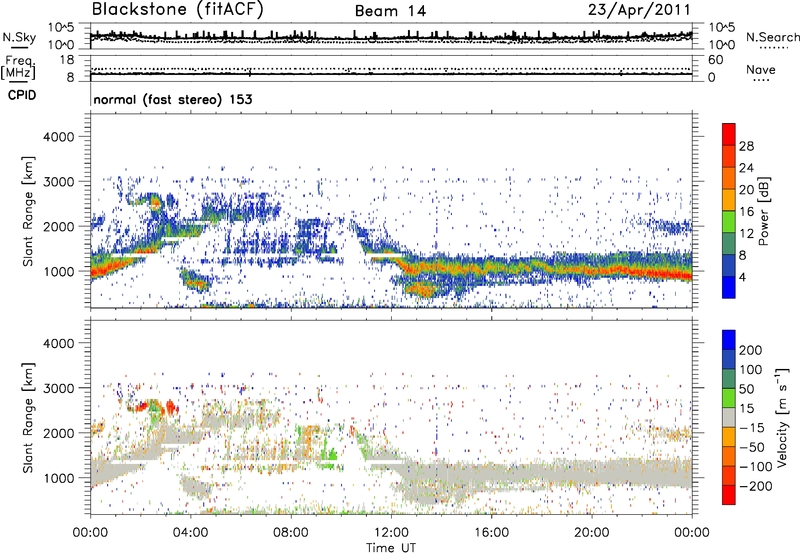Click the 'Power [dB]' color bar label
Viewport: 800px width, 554px height.
[763, 211]
